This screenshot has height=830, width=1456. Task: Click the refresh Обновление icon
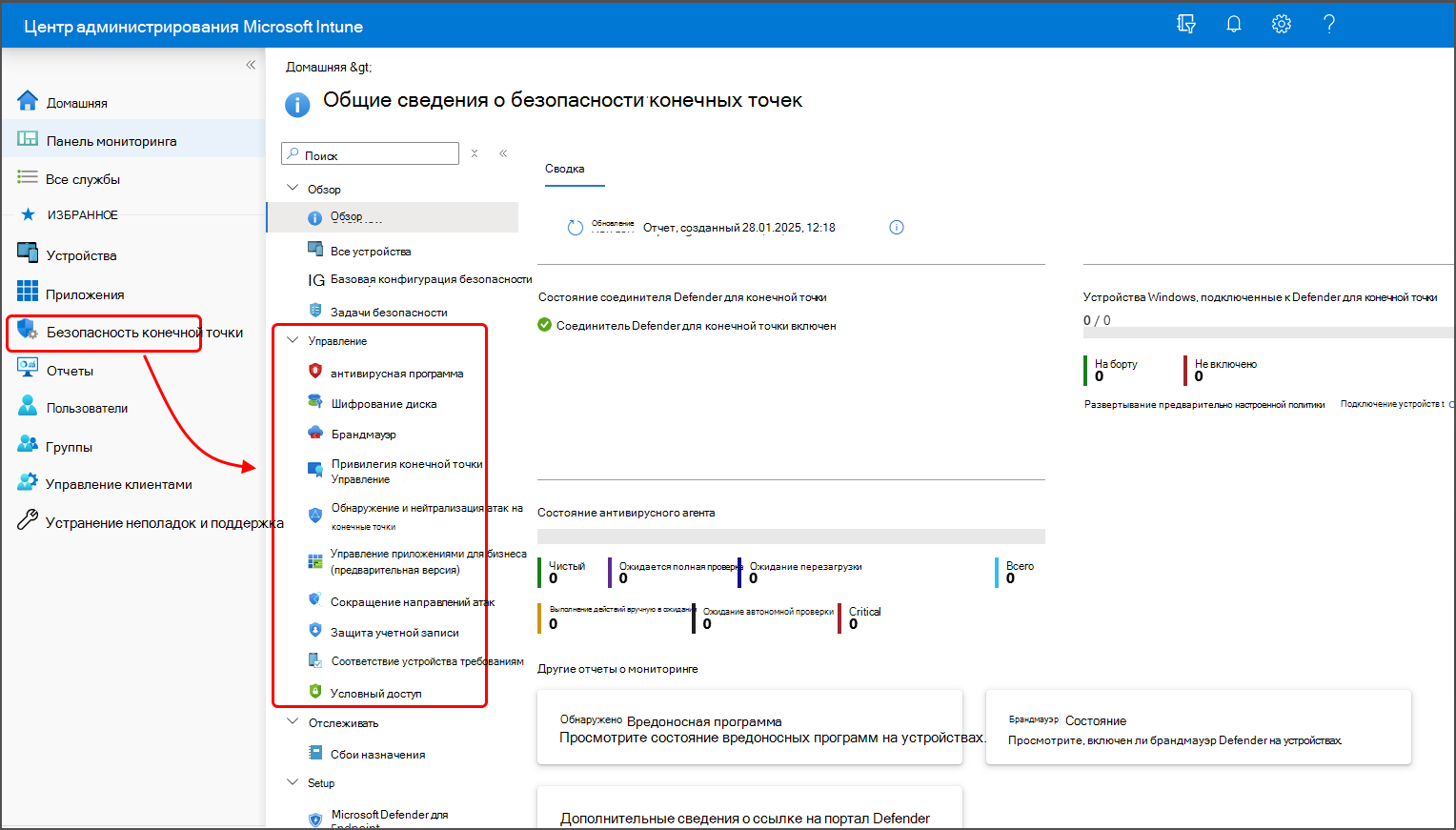(x=575, y=228)
